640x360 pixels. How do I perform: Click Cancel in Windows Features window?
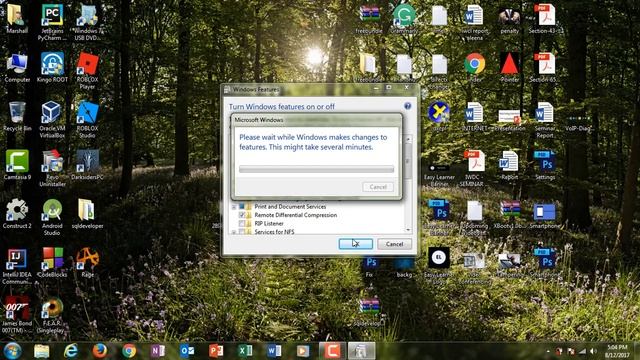click(394, 244)
